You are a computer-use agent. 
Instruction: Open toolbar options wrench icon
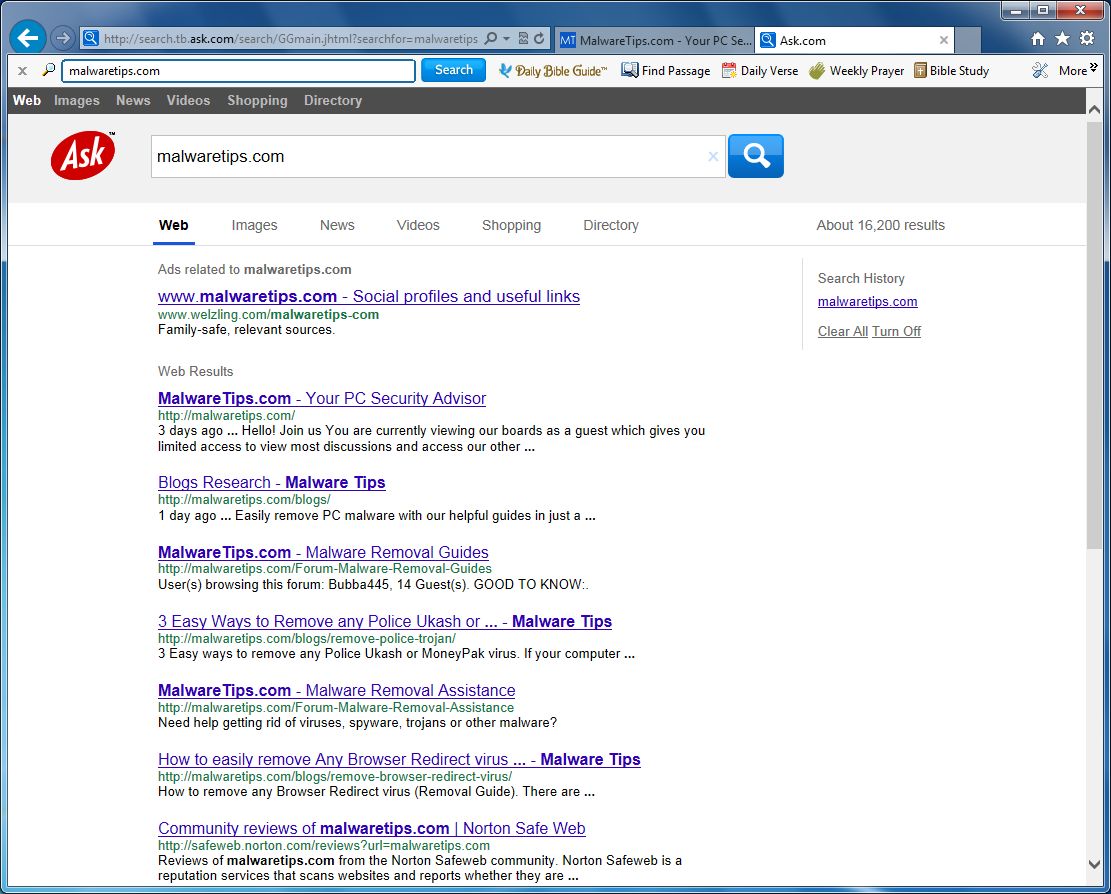[x=1040, y=71]
